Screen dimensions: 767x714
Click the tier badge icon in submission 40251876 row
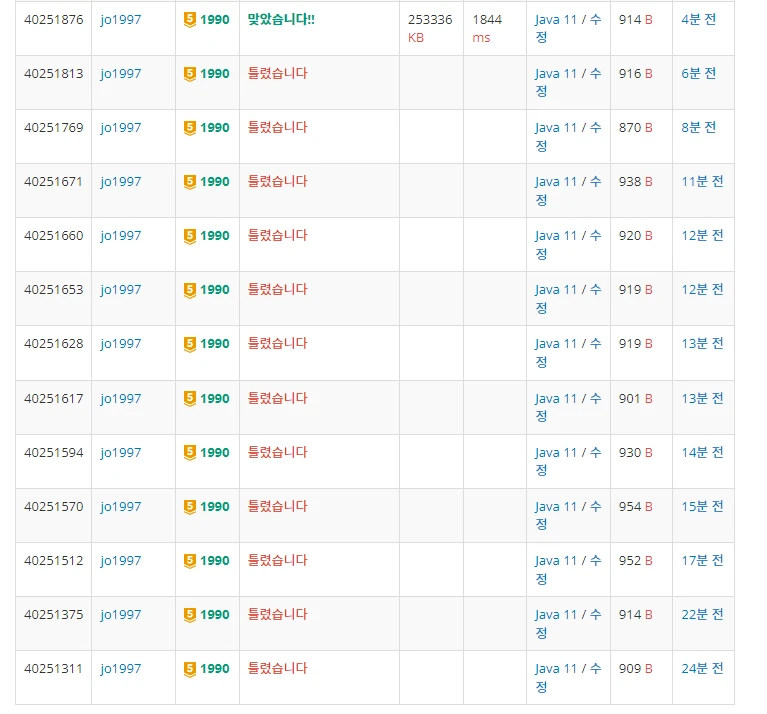(190, 20)
